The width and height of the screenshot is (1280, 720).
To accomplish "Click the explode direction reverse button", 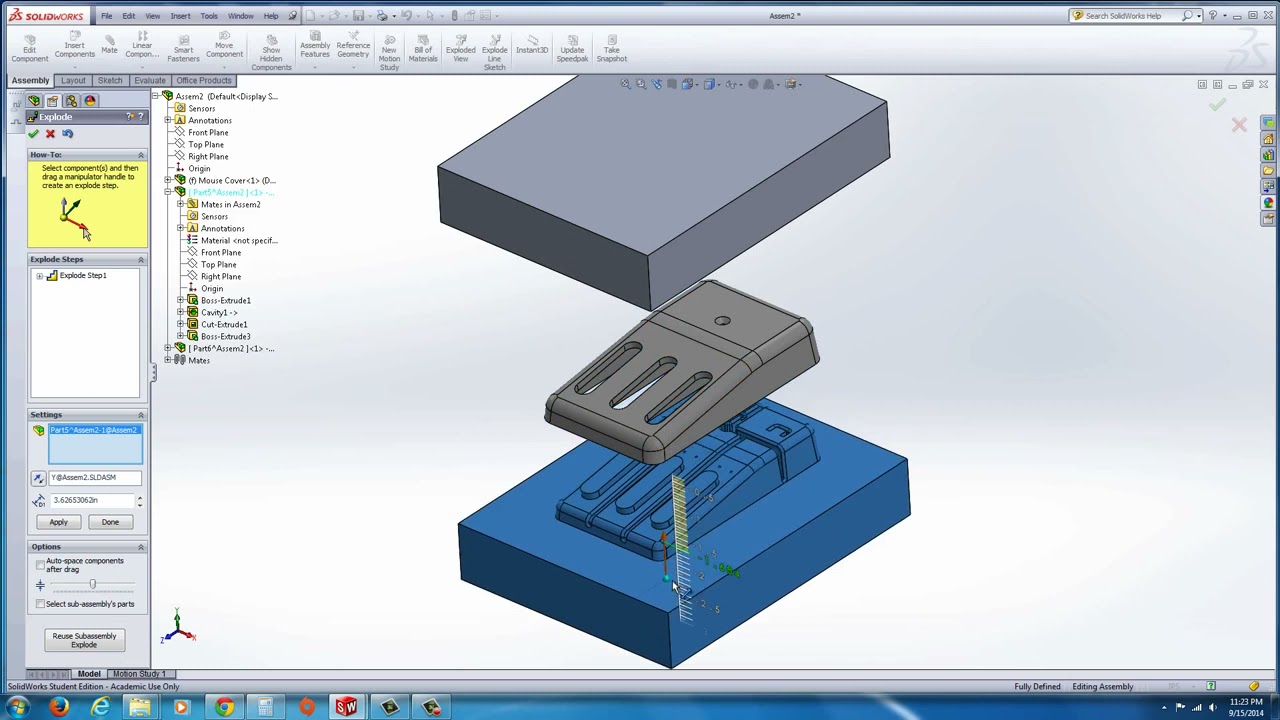I will (38, 478).
